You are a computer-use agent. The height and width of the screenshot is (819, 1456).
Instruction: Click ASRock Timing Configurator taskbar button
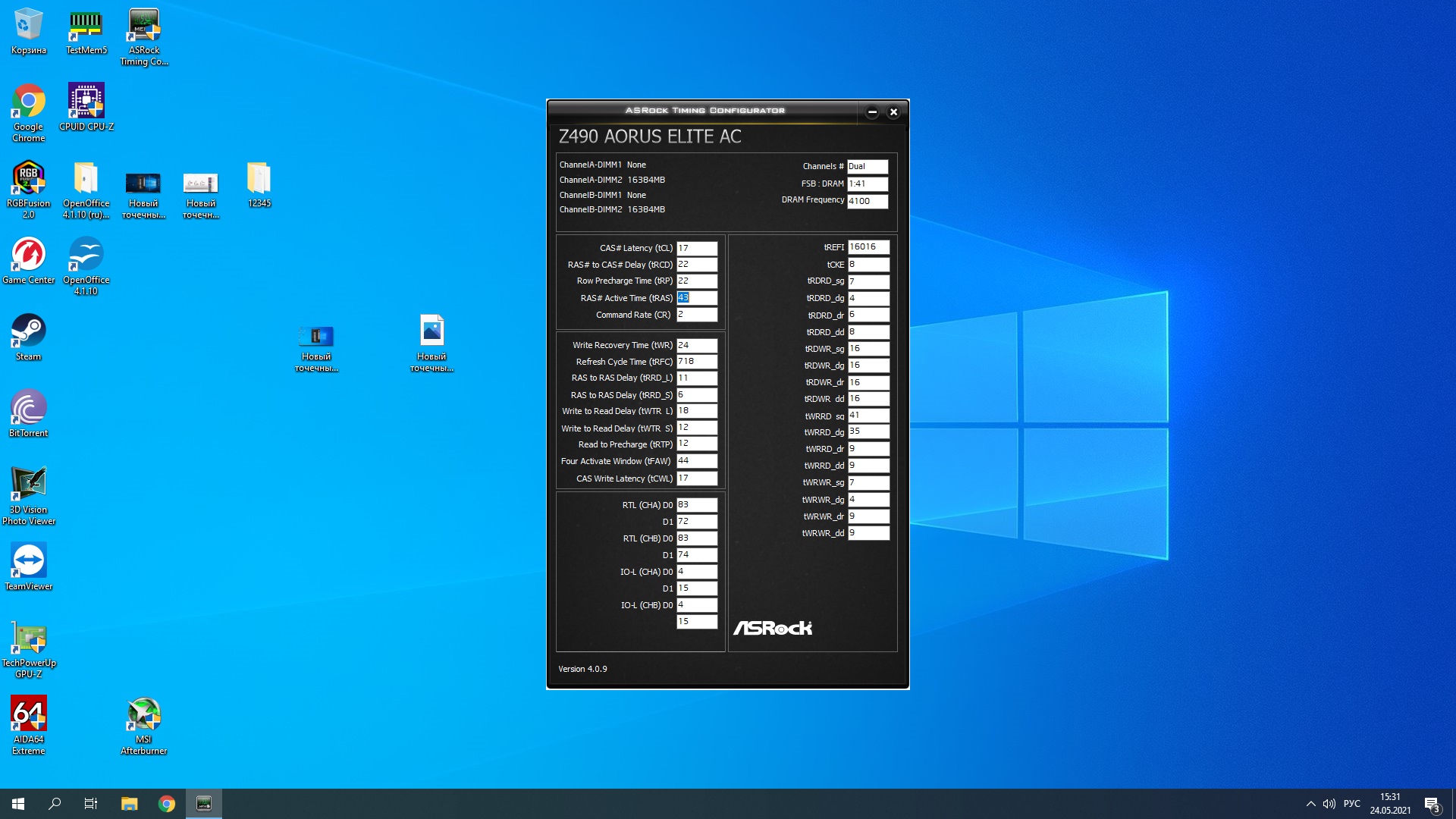pyautogui.click(x=204, y=804)
